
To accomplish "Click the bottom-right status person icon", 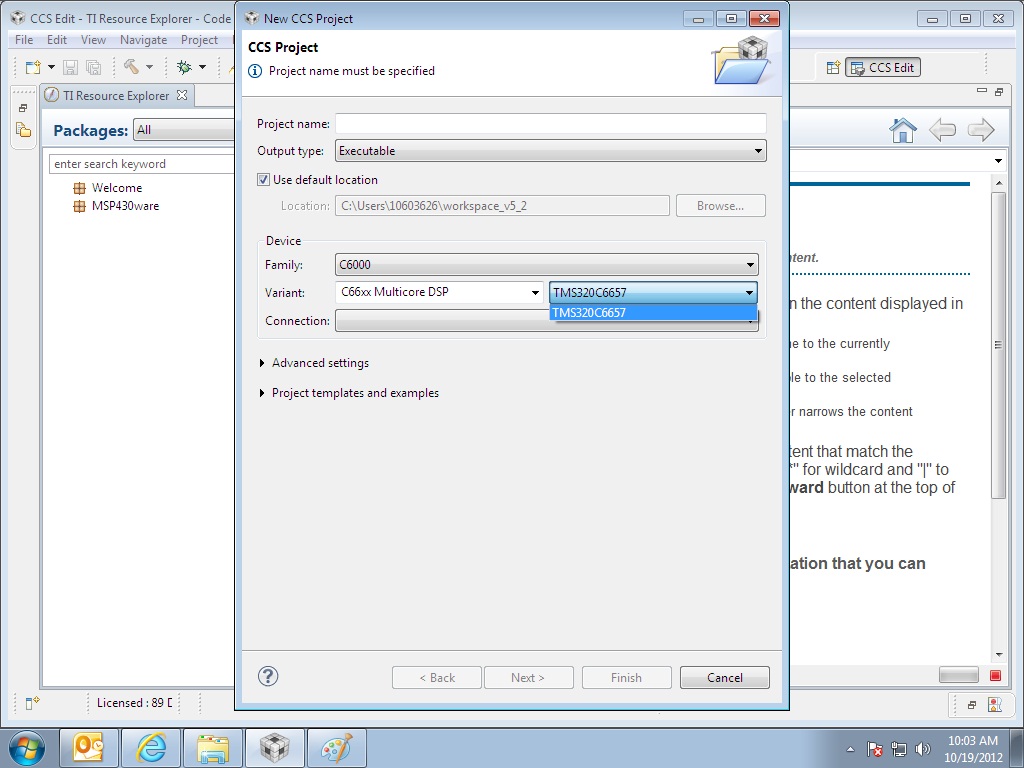I will pyautogui.click(x=995, y=704).
